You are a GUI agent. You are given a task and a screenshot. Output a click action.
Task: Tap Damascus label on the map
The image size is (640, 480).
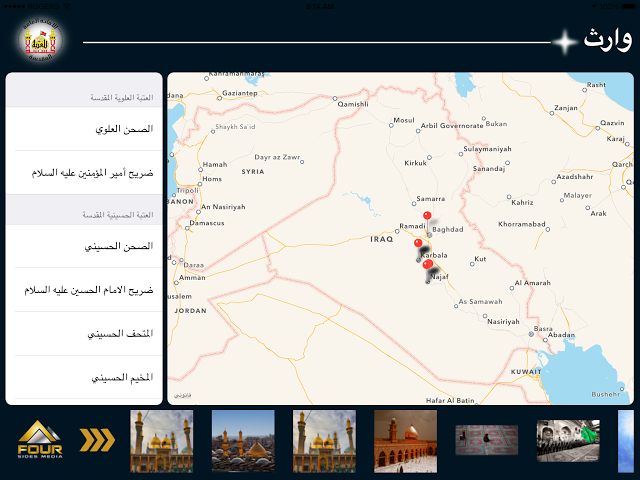207,223
